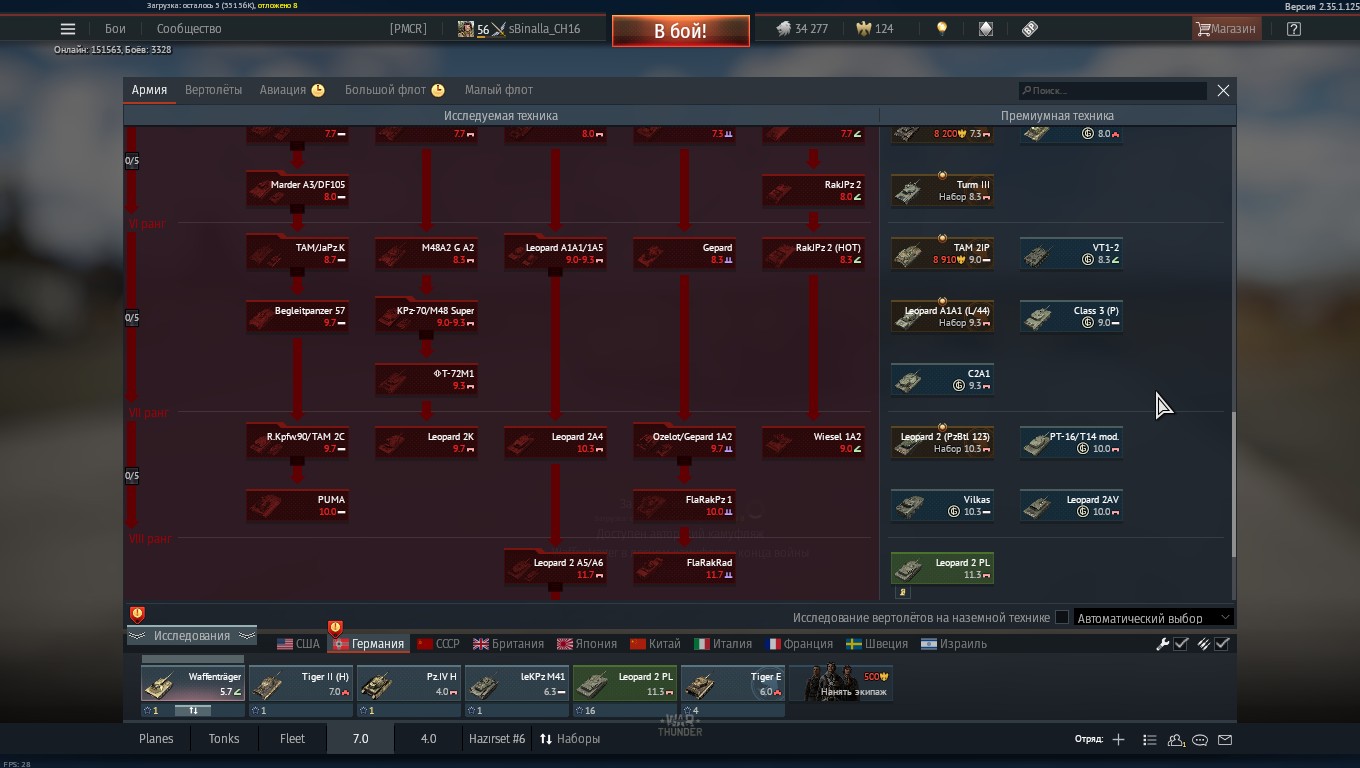The width and height of the screenshot is (1360, 768).
Task: Open the Сообщество menu
Action: (x=189, y=29)
